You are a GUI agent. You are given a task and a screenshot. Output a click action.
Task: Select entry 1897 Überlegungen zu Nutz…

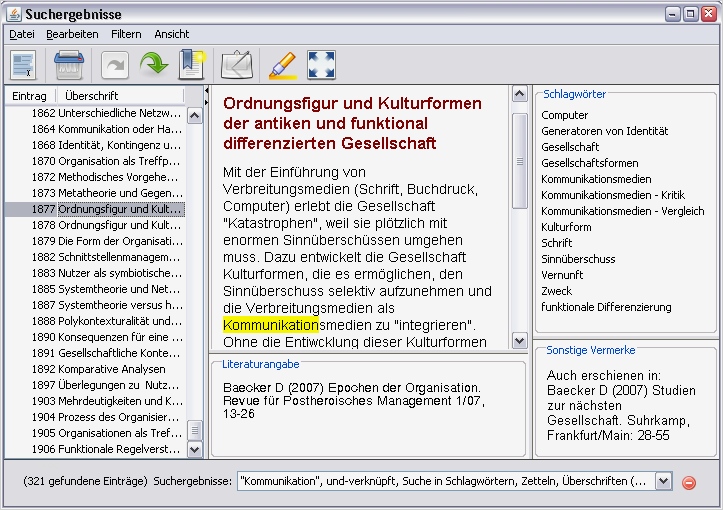(95, 385)
